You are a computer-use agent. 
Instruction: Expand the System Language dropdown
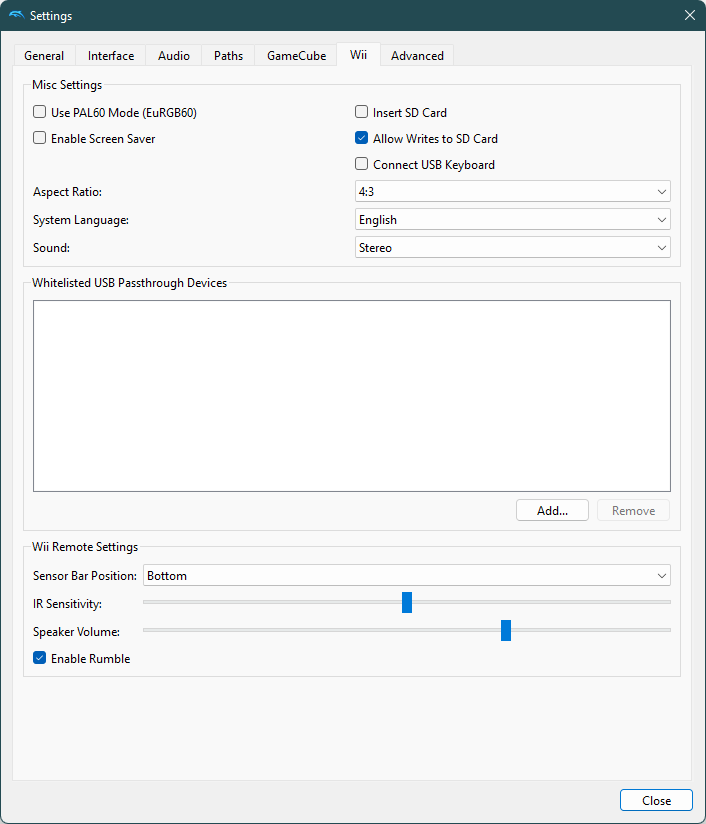[513, 220]
